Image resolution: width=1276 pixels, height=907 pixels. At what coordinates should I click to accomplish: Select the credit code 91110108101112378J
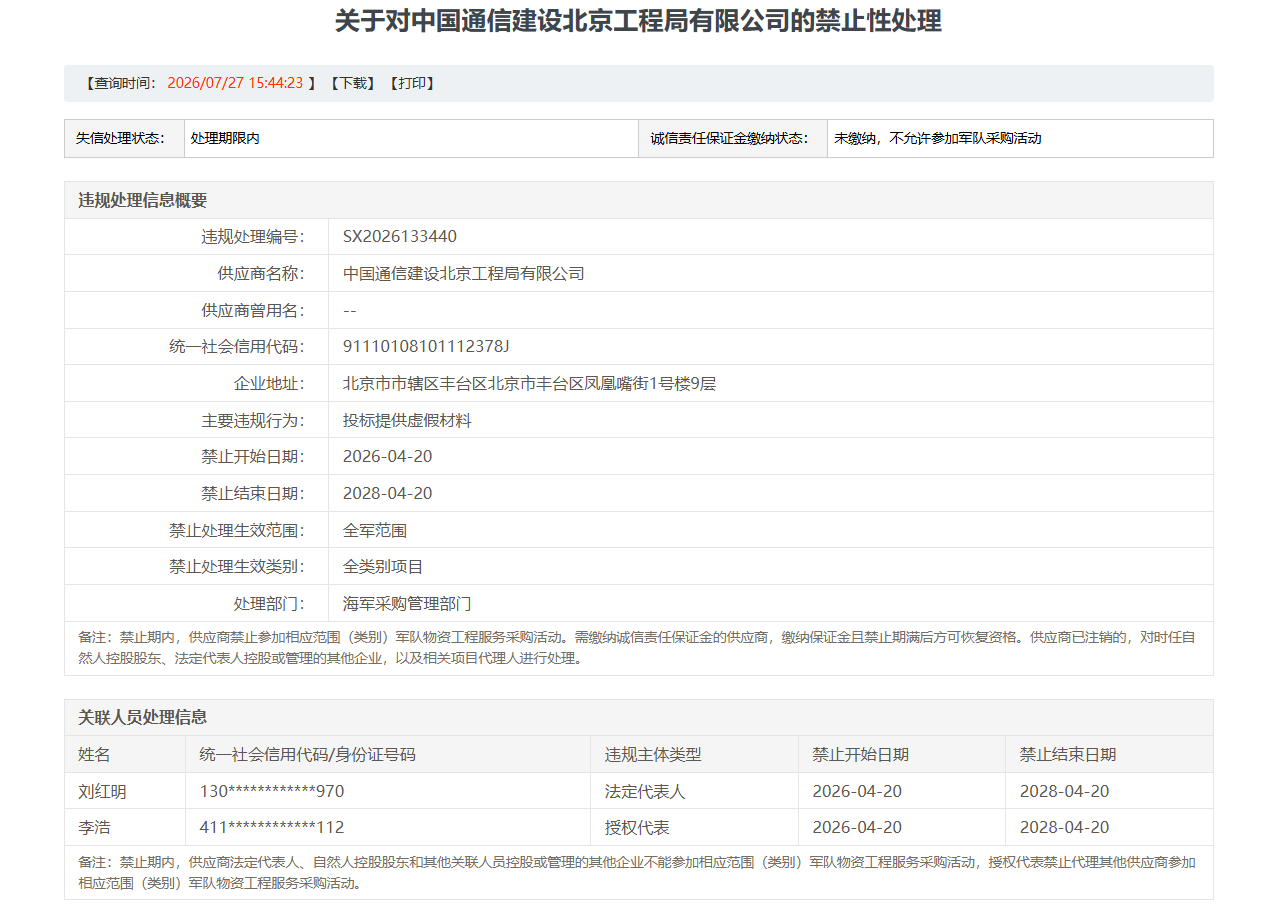coord(426,346)
